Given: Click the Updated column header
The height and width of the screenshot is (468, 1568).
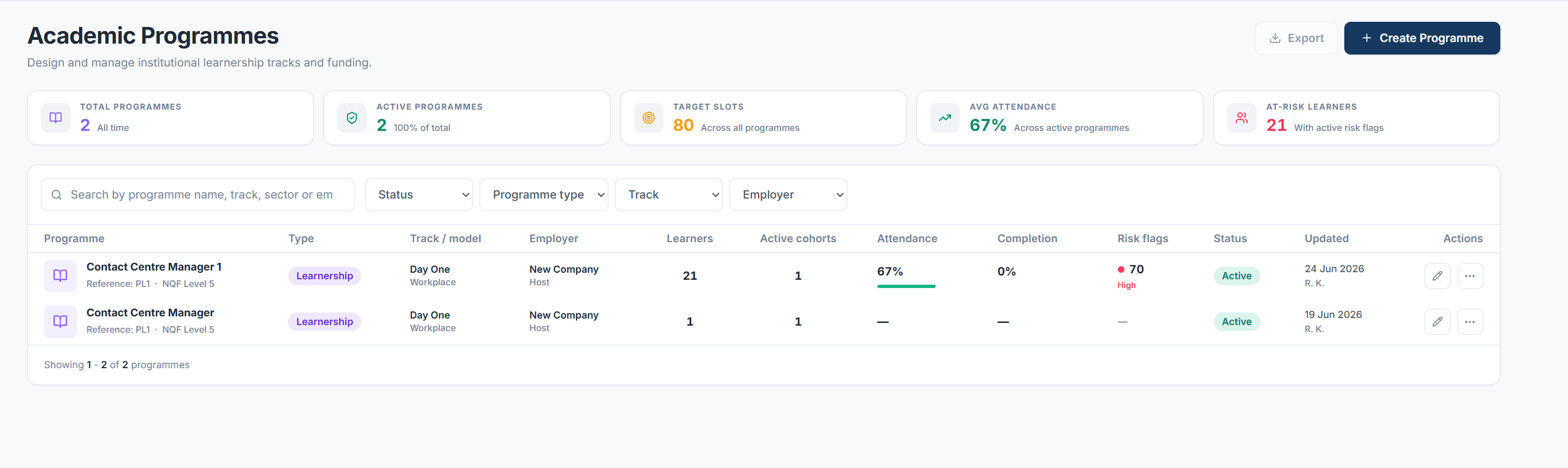Looking at the screenshot, I should [1326, 238].
